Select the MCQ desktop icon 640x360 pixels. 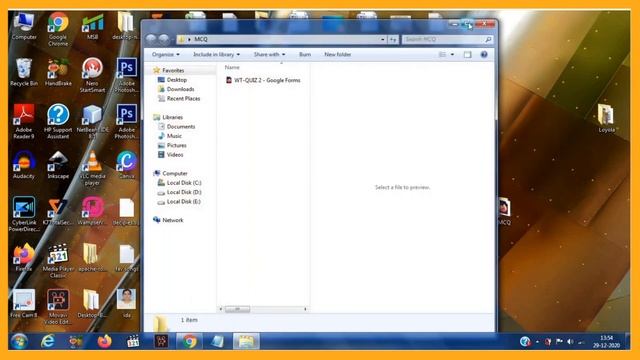click(x=504, y=211)
